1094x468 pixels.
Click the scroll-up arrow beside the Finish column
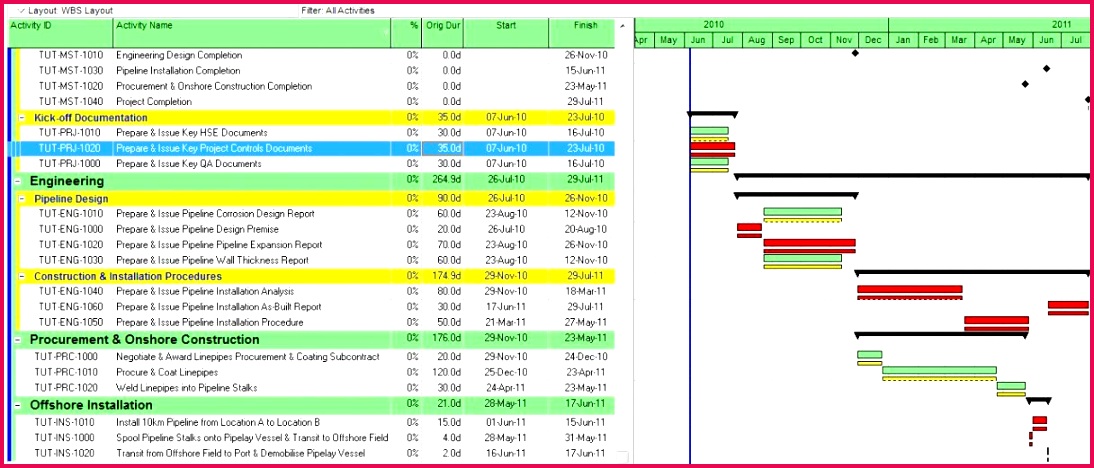(x=622, y=26)
